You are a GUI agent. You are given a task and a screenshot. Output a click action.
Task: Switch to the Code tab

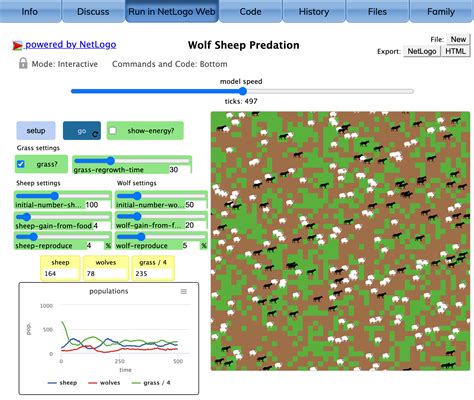(250, 11)
